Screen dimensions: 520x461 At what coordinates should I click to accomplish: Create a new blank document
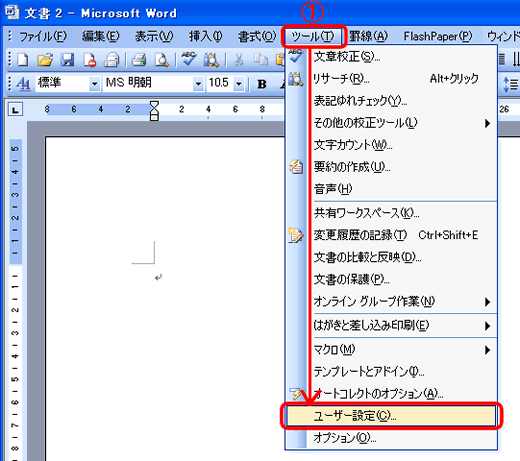(x=22, y=60)
